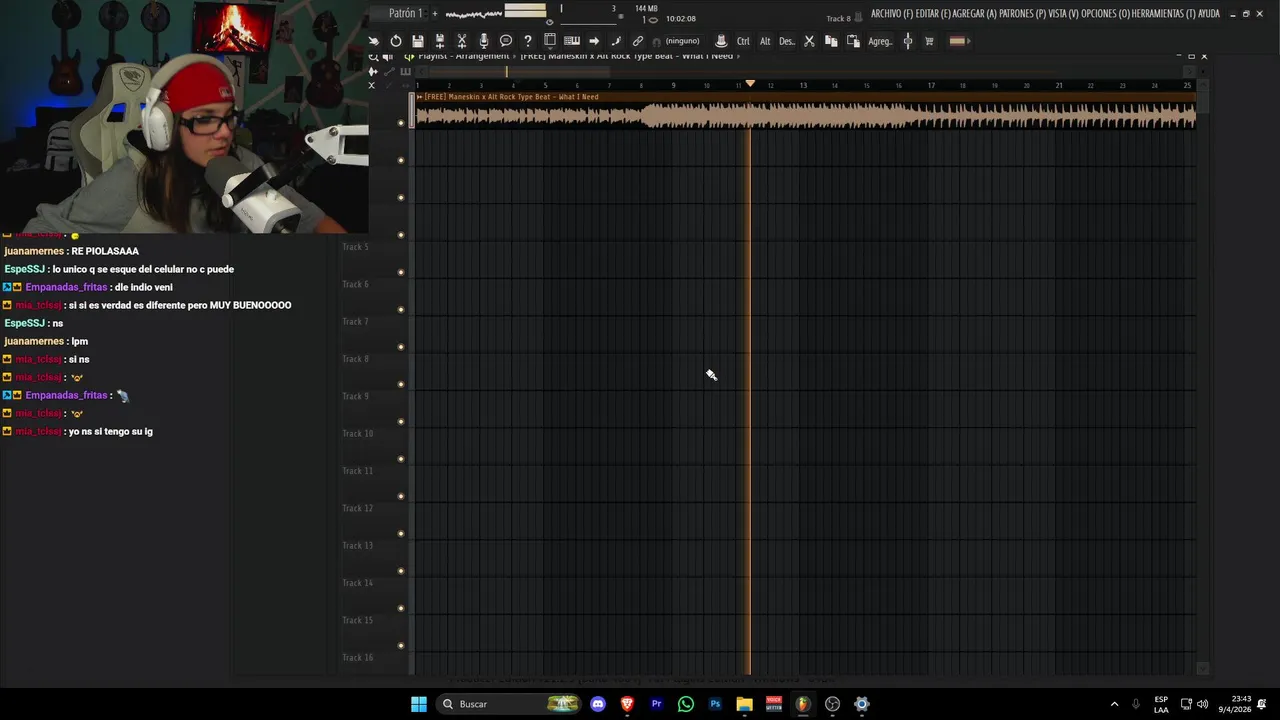Toggle the Alt modifier button

coord(765,41)
